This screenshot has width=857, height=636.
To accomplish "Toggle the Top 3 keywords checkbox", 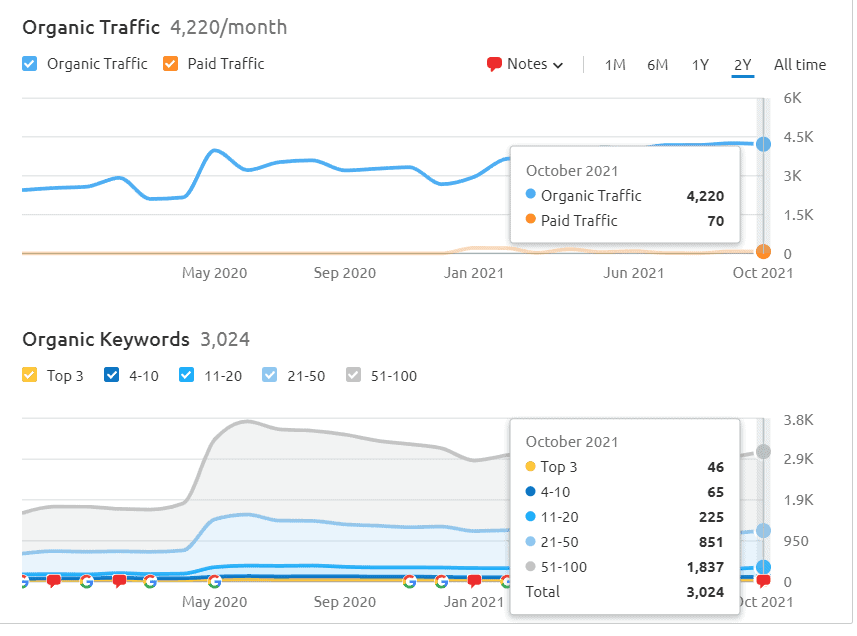I will [x=30, y=375].
